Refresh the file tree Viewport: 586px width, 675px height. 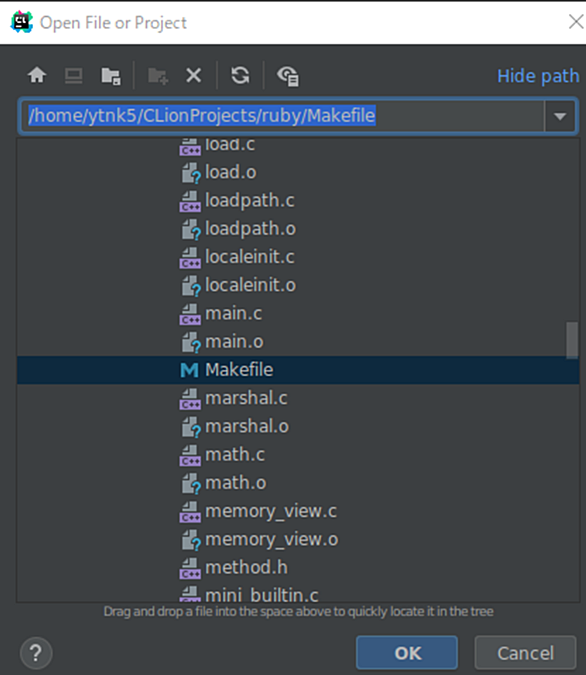pos(240,75)
